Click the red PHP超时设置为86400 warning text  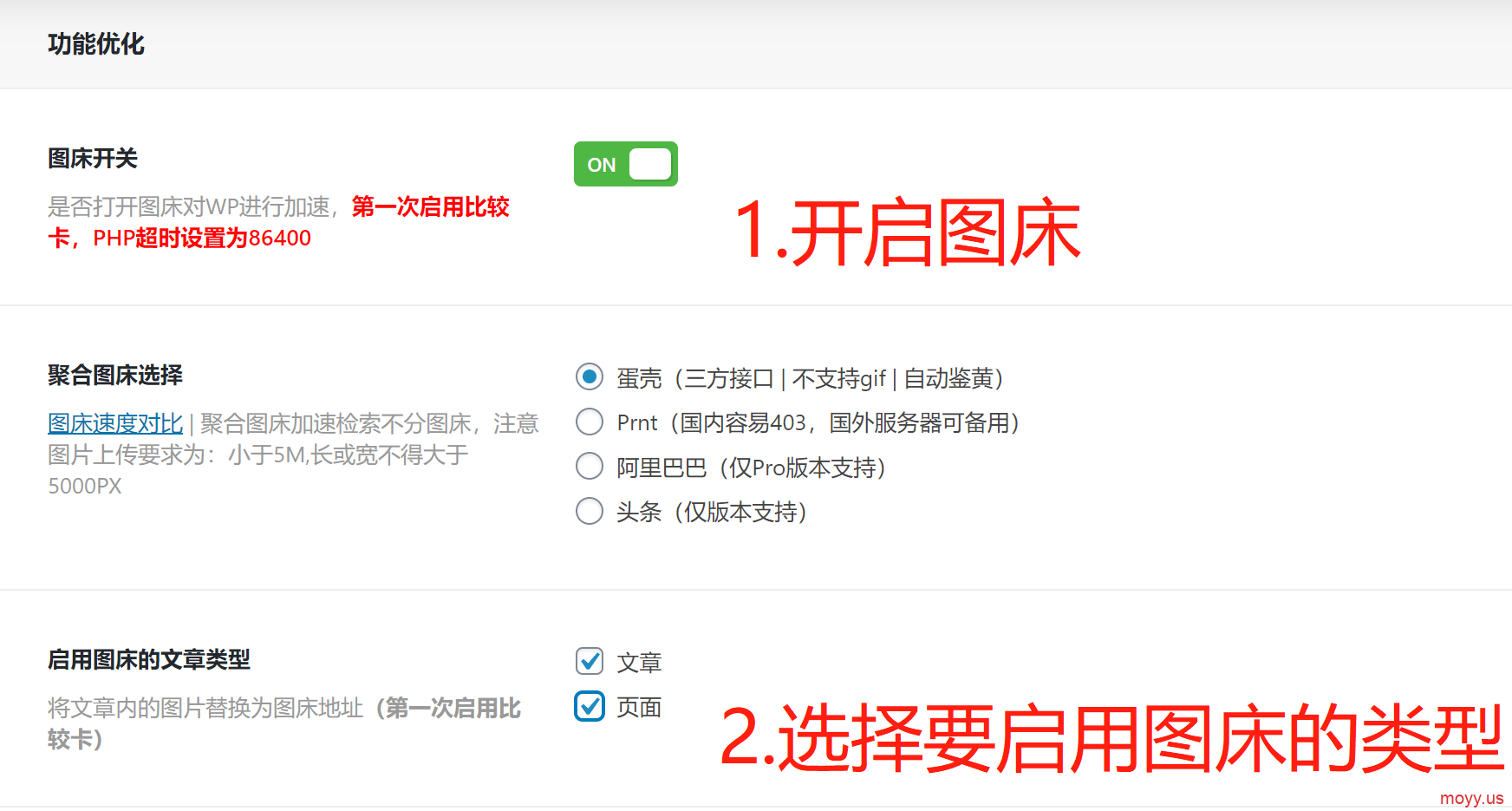click(201, 239)
